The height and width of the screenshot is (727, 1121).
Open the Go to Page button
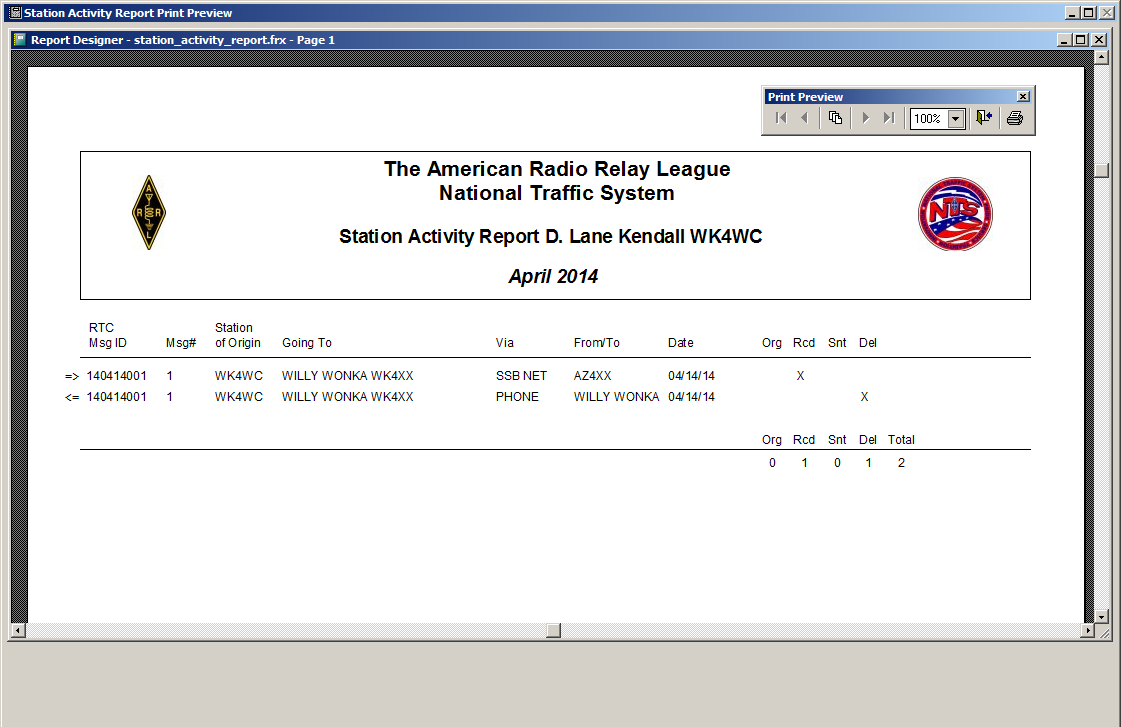click(835, 118)
